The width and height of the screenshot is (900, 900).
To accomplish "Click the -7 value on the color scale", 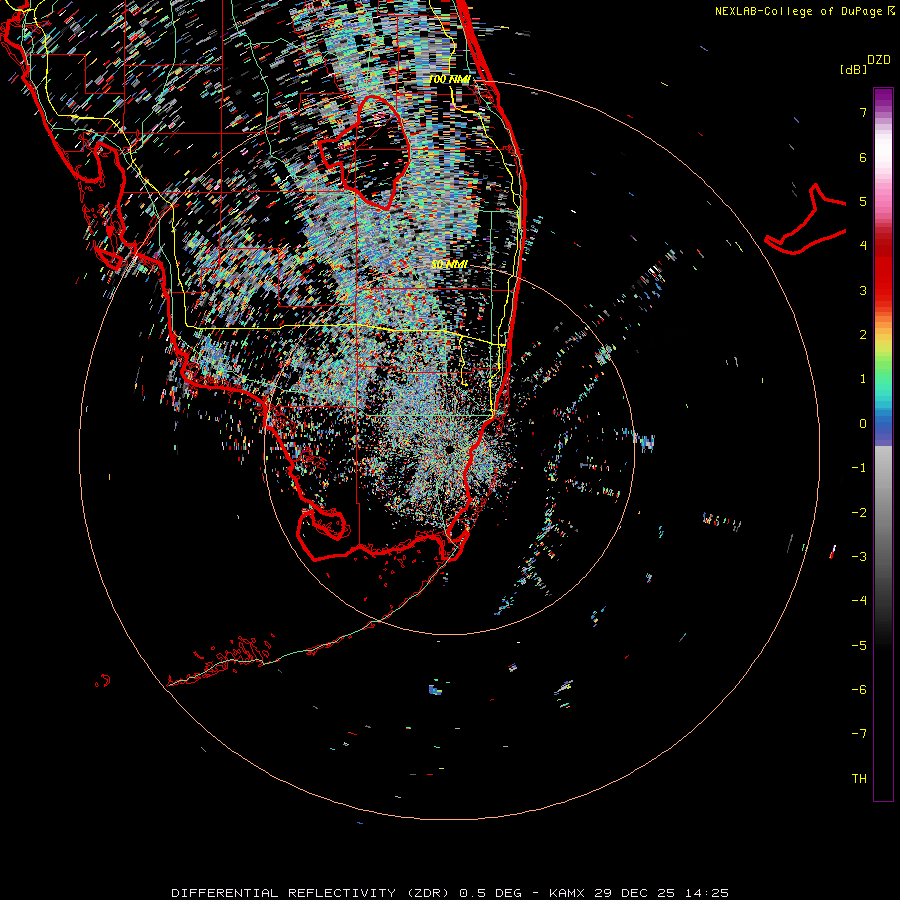I will pyautogui.click(x=859, y=734).
